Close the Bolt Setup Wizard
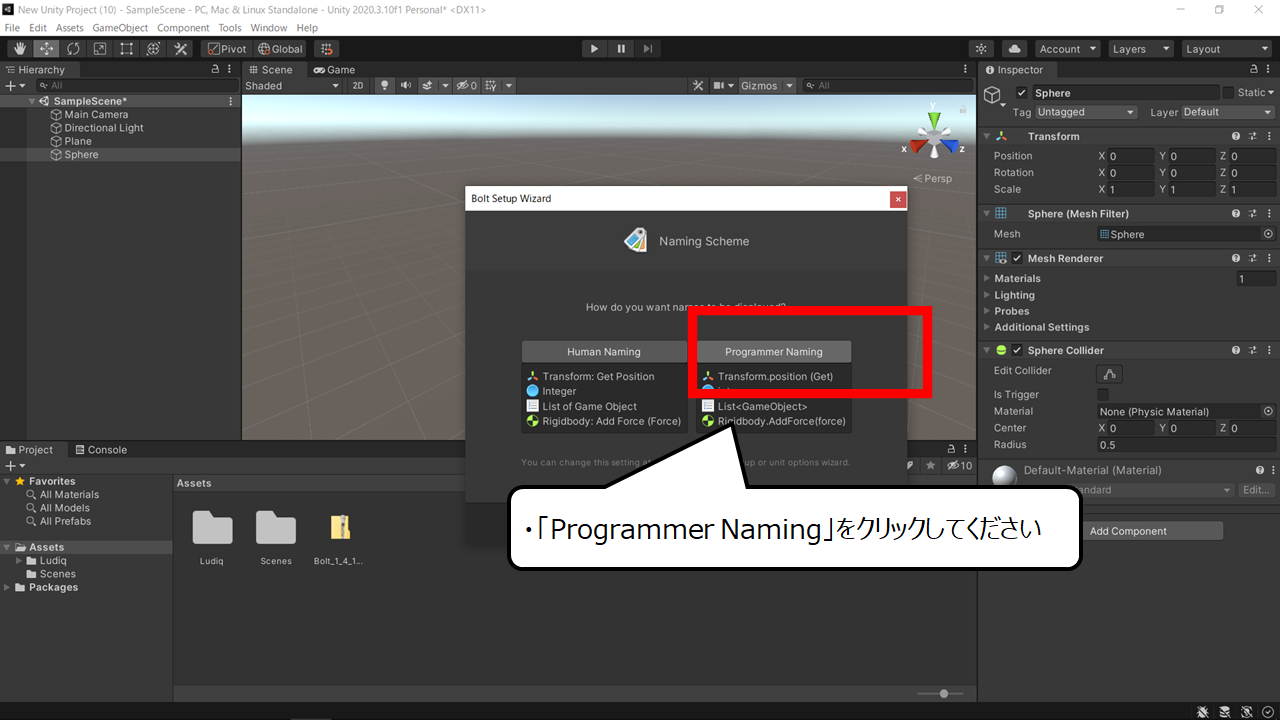Image resolution: width=1280 pixels, height=720 pixels. coord(898,199)
